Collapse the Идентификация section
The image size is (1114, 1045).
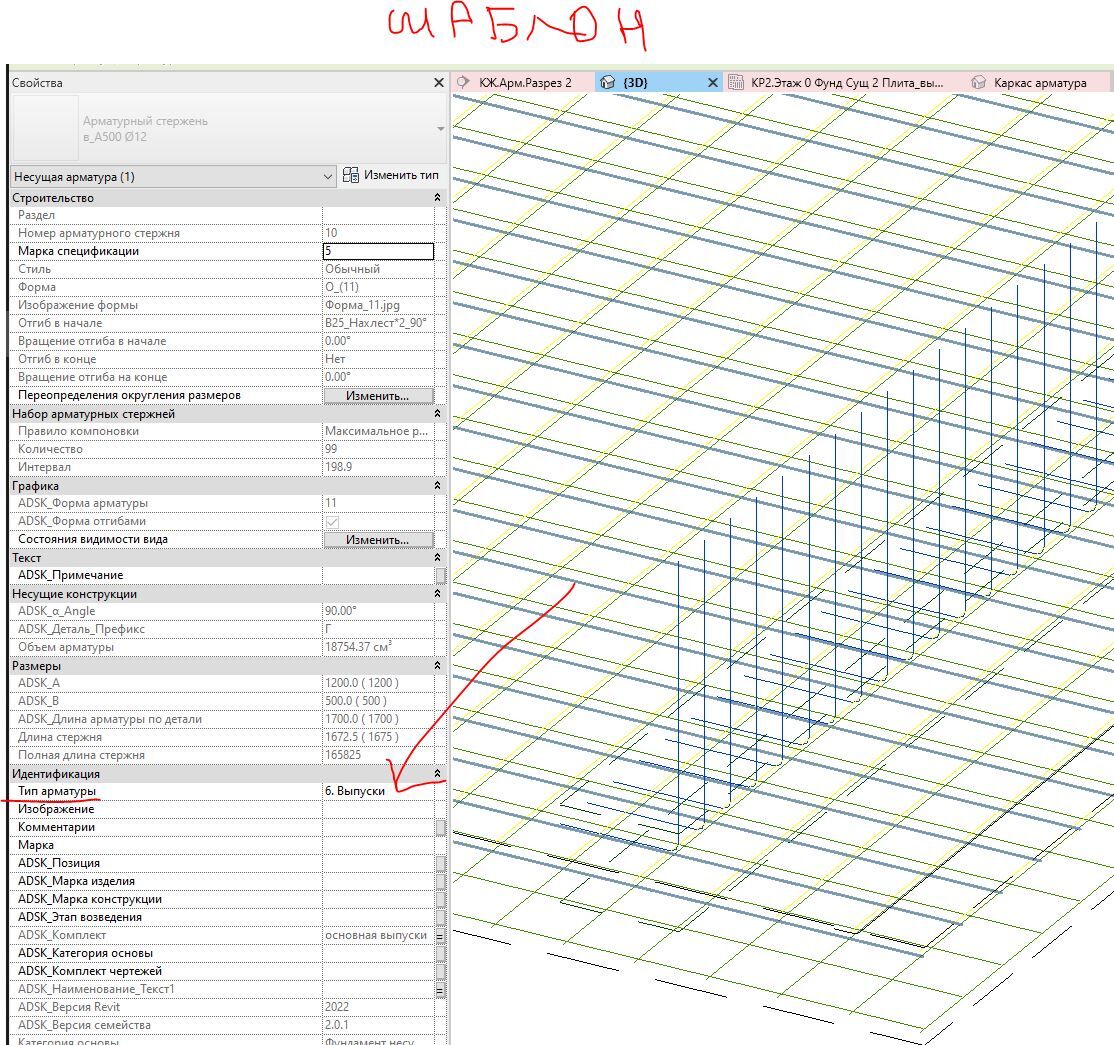pyautogui.click(x=437, y=774)
